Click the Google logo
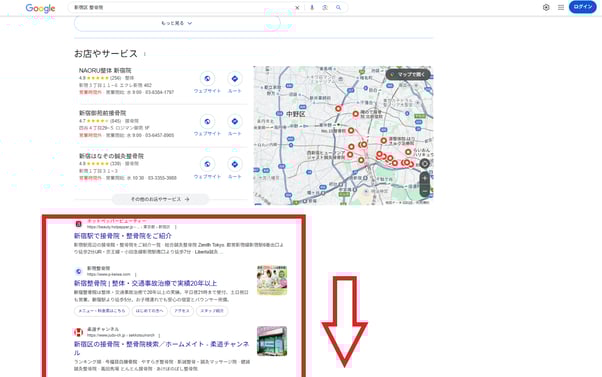This screenshot has height=377, width=602. [x=40, y=8]
